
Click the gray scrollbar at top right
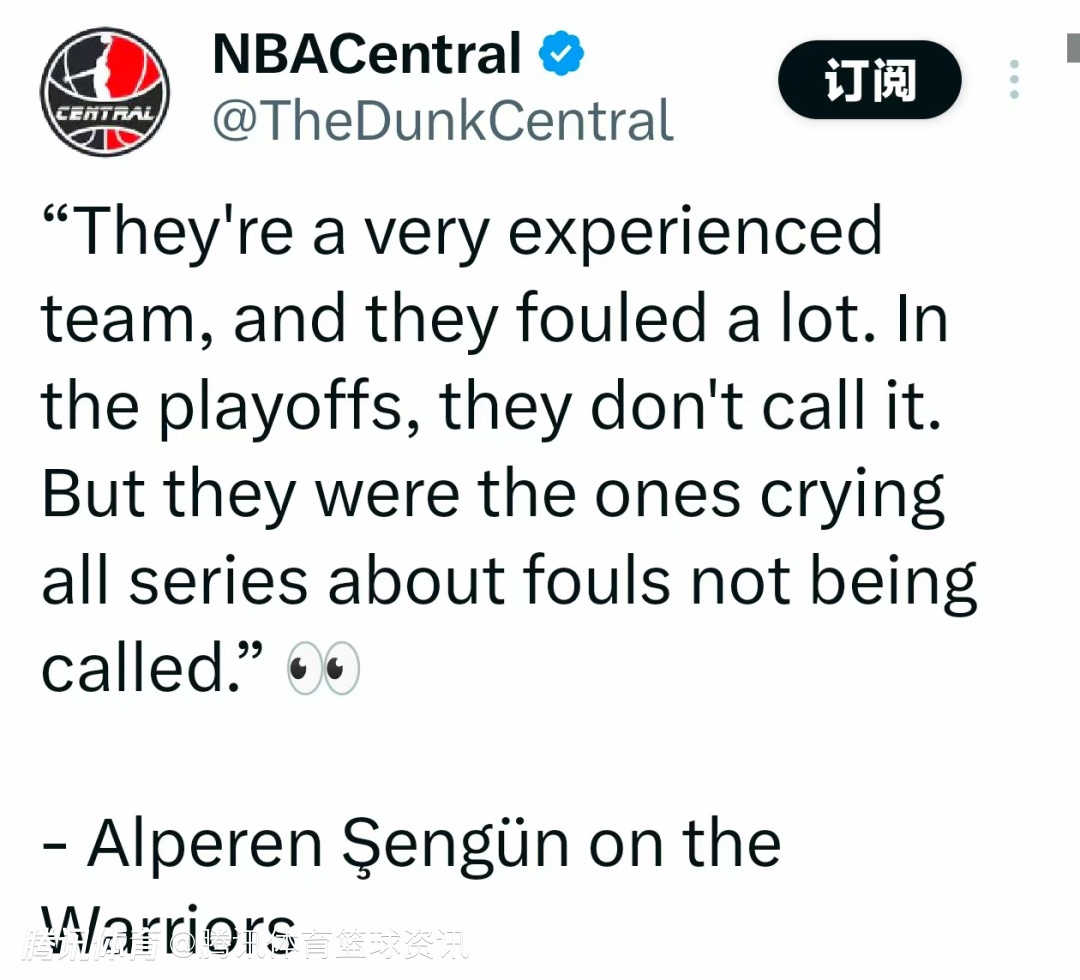click(x=1072, y=48)
